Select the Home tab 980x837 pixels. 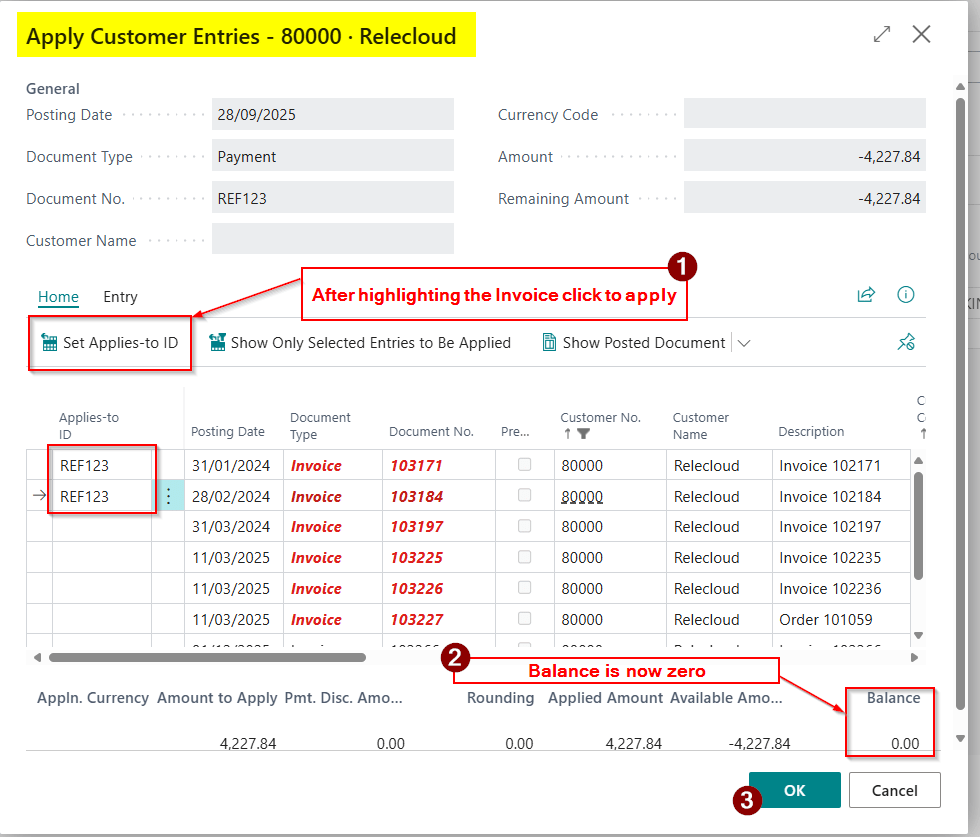58,297
